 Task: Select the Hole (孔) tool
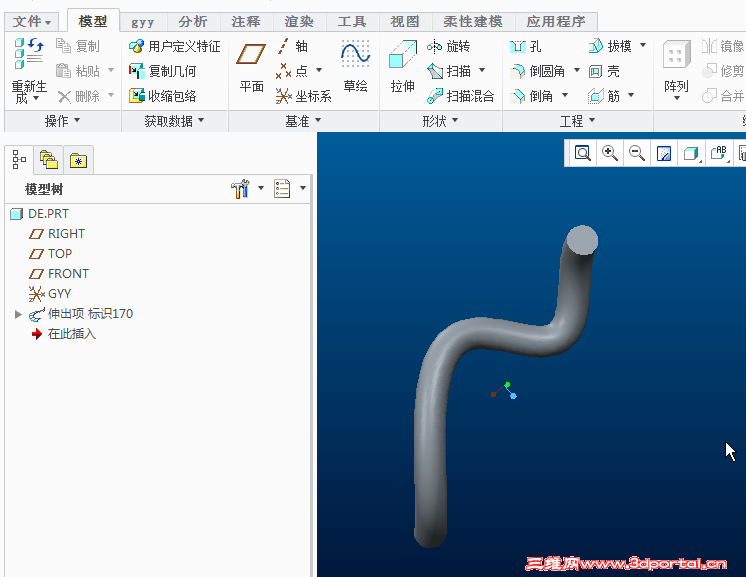pyautogui.click(x=525, y=46)
